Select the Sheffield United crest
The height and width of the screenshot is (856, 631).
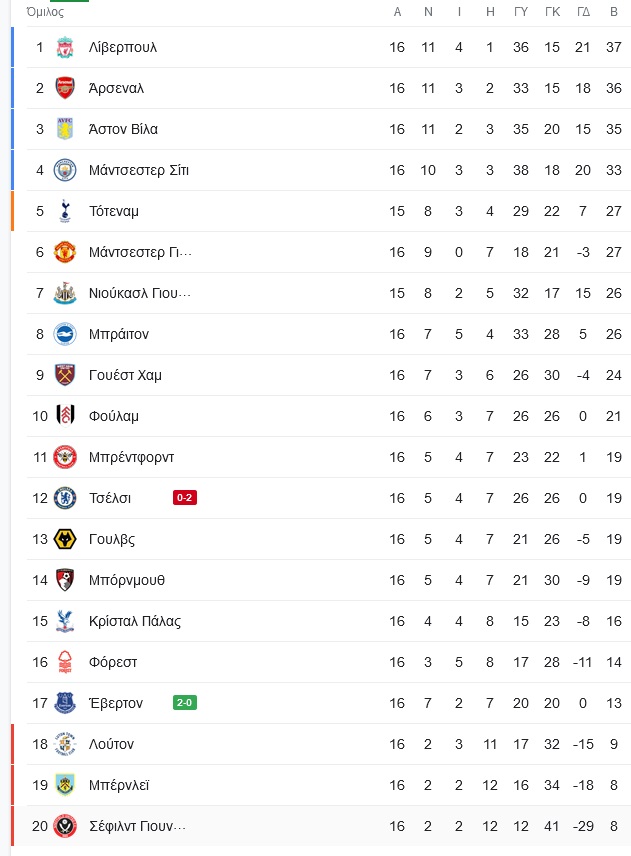point(65,826)
